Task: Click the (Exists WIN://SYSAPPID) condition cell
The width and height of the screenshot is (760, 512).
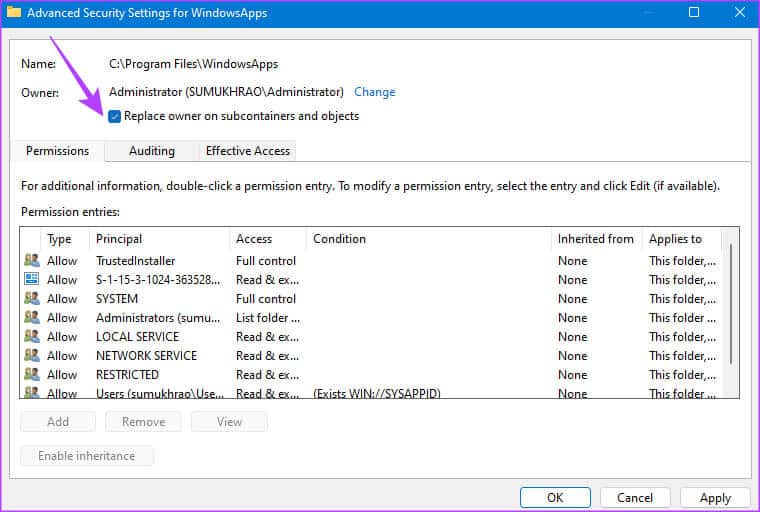Action: click(377, 393)
